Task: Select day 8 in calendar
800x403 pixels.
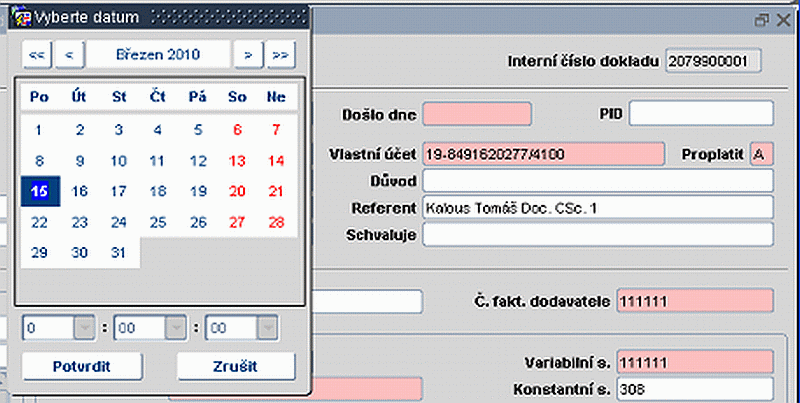Action: click(39, 161)
